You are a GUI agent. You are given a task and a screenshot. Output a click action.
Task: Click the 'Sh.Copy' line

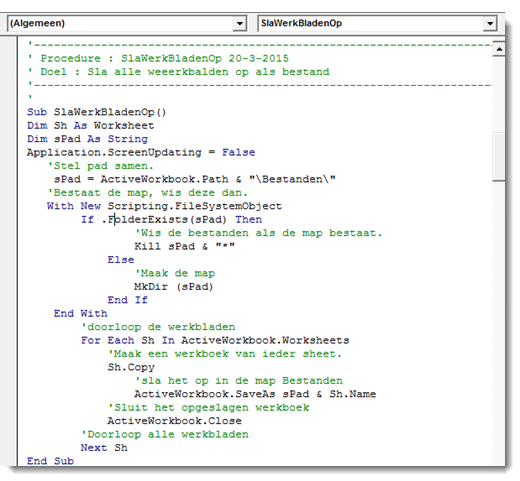131,367
